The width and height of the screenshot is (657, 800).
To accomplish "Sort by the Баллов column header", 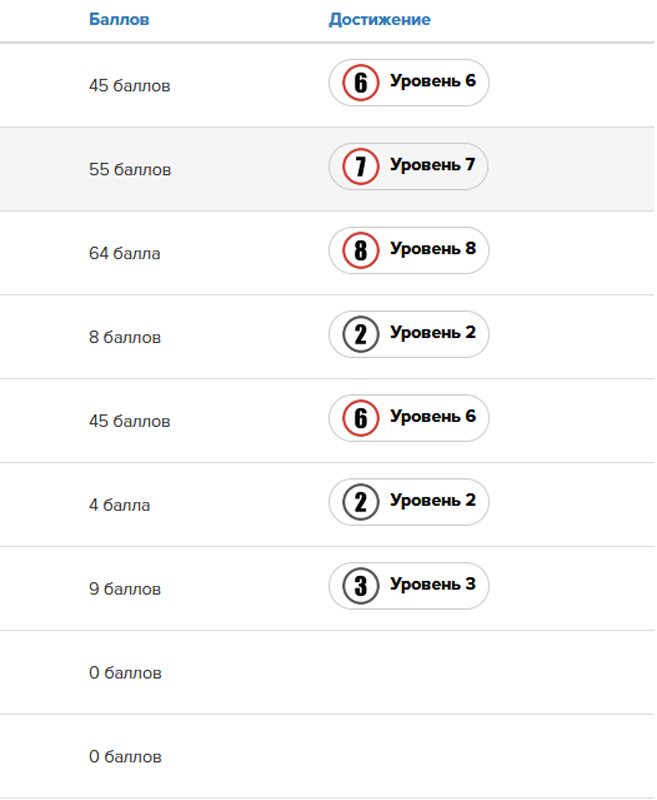I will [x=119, y=19].
